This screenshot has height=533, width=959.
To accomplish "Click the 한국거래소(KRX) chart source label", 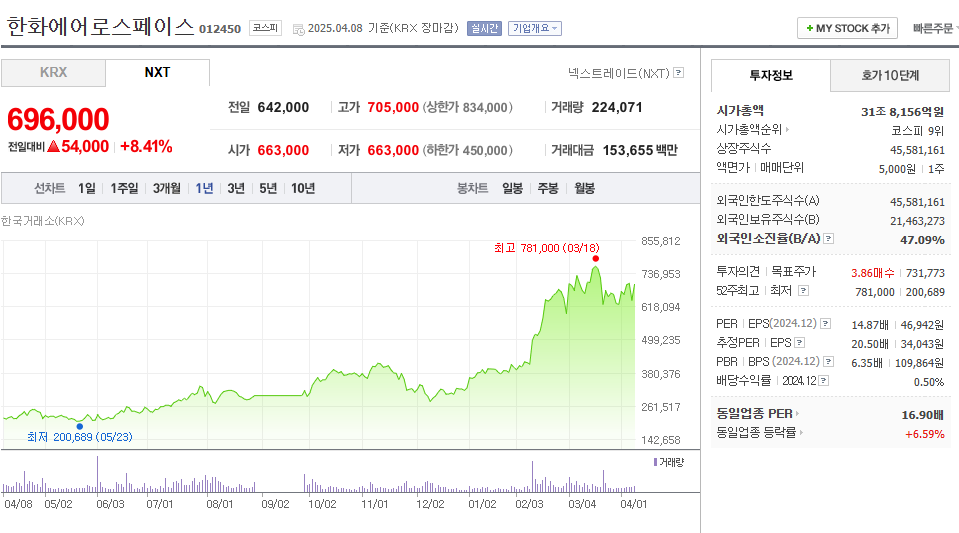I will [43, 221].
